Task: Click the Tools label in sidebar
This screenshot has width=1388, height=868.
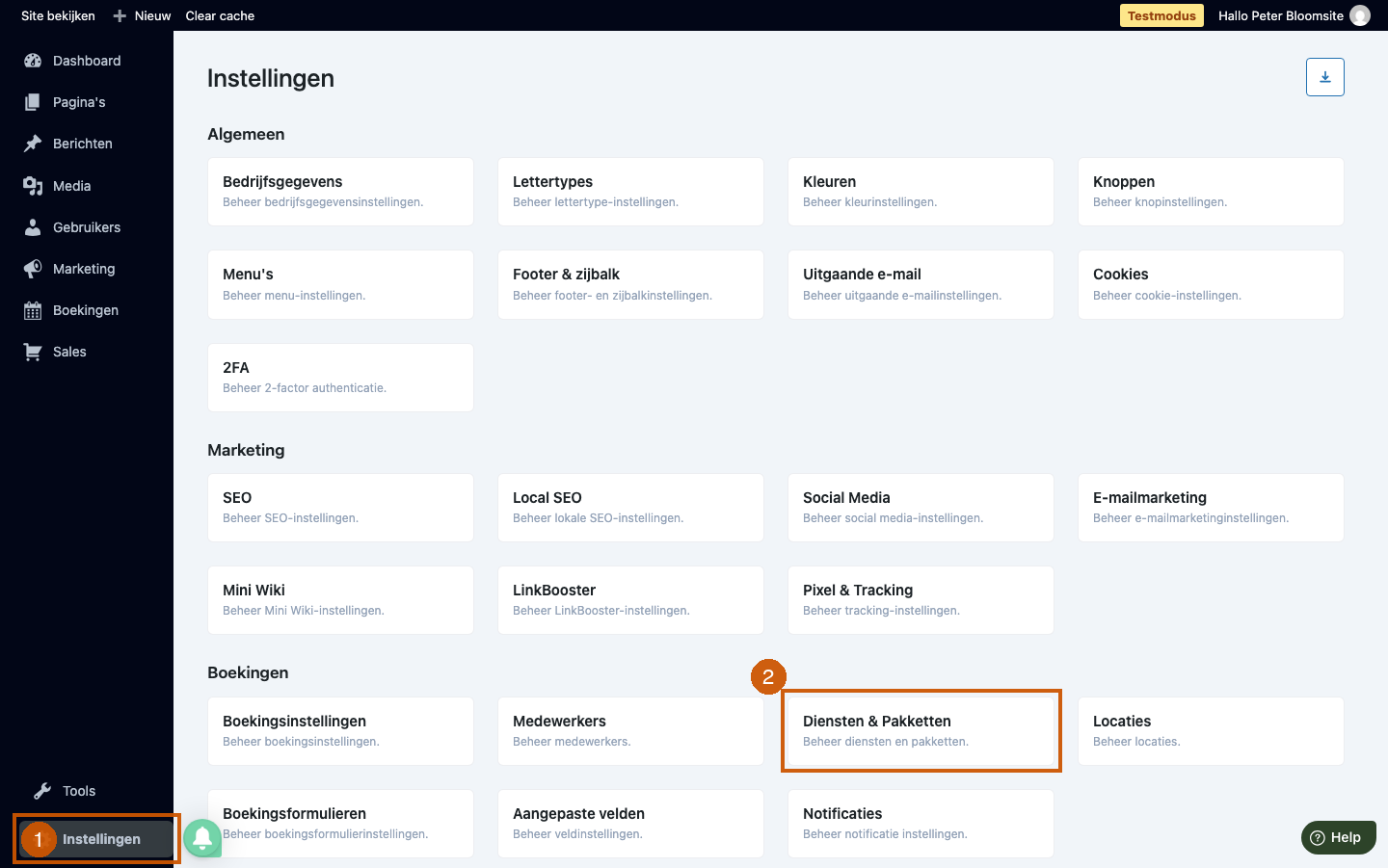Action: pos(79,791)
